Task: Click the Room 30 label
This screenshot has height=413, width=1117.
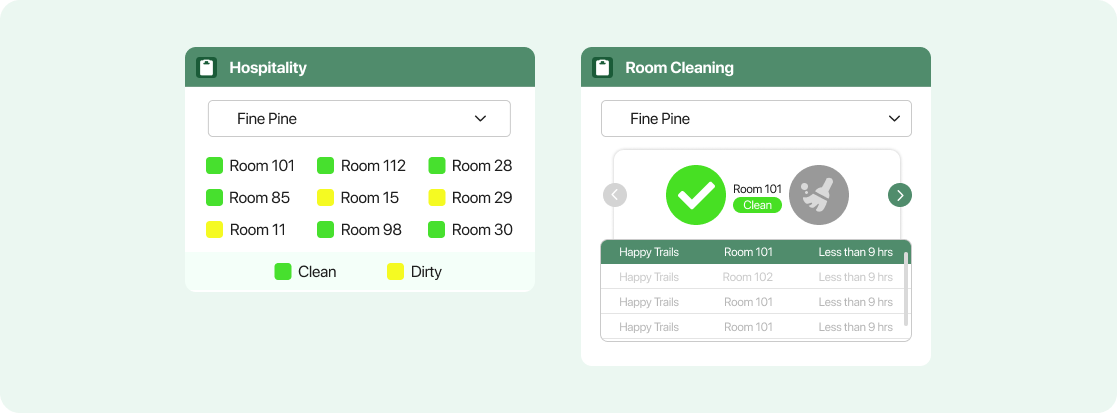Action: (x=482, y=230)
